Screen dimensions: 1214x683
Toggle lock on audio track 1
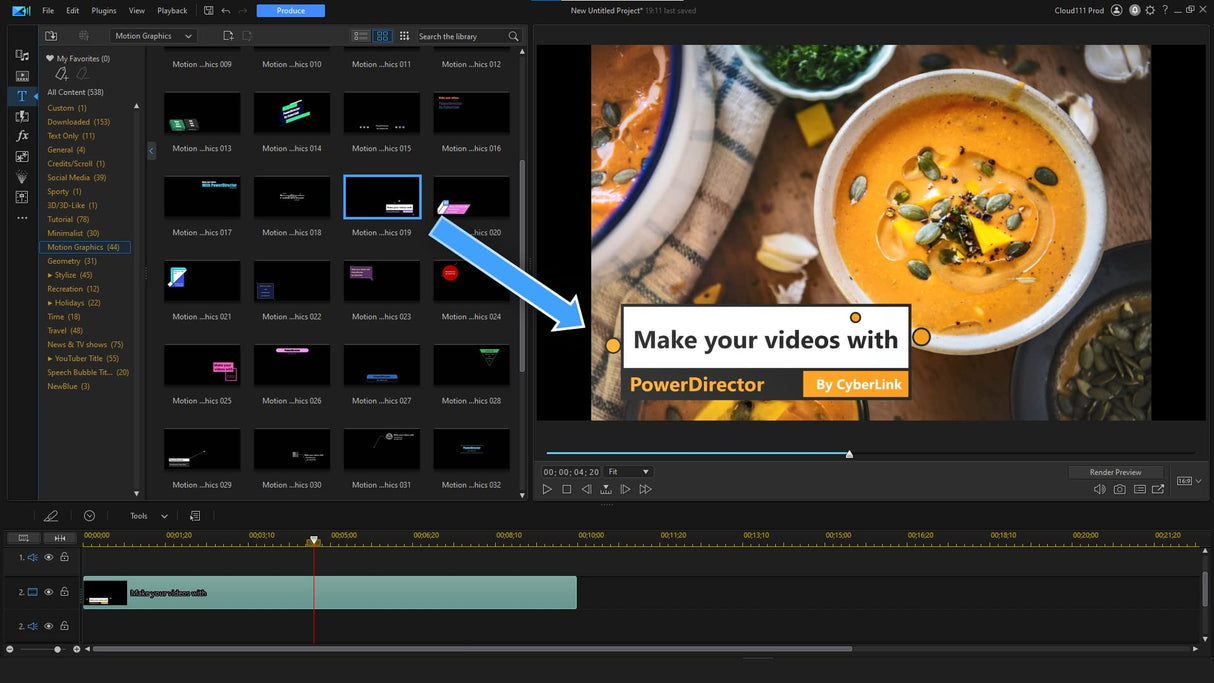(64, 557)
